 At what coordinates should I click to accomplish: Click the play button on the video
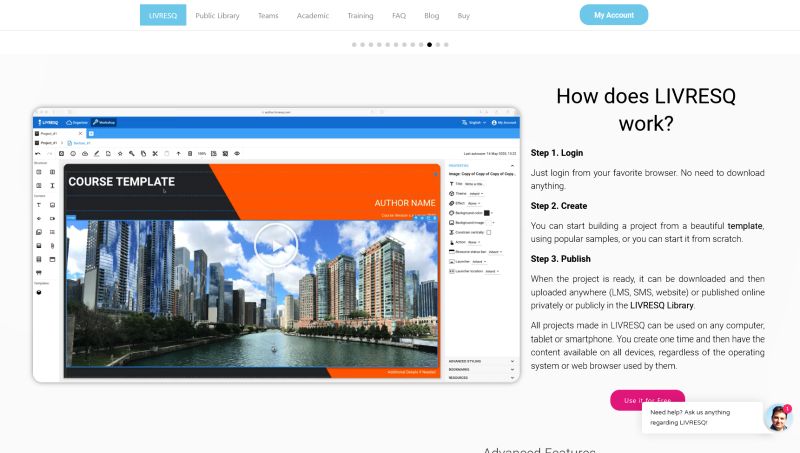(274, 243)
